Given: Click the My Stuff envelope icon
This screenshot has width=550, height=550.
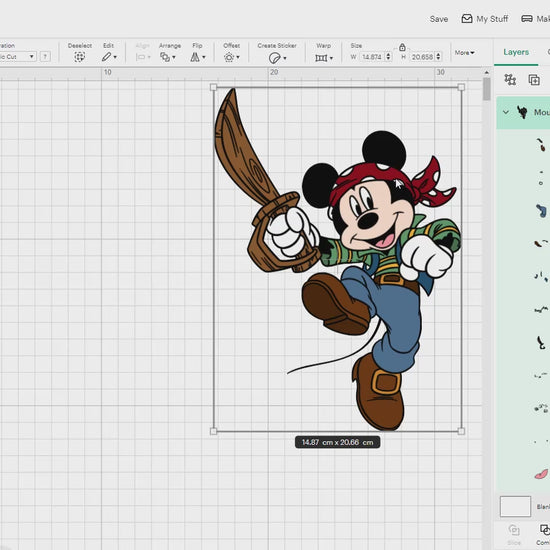Looking at the screenshot, I should [x=467, y=19].
